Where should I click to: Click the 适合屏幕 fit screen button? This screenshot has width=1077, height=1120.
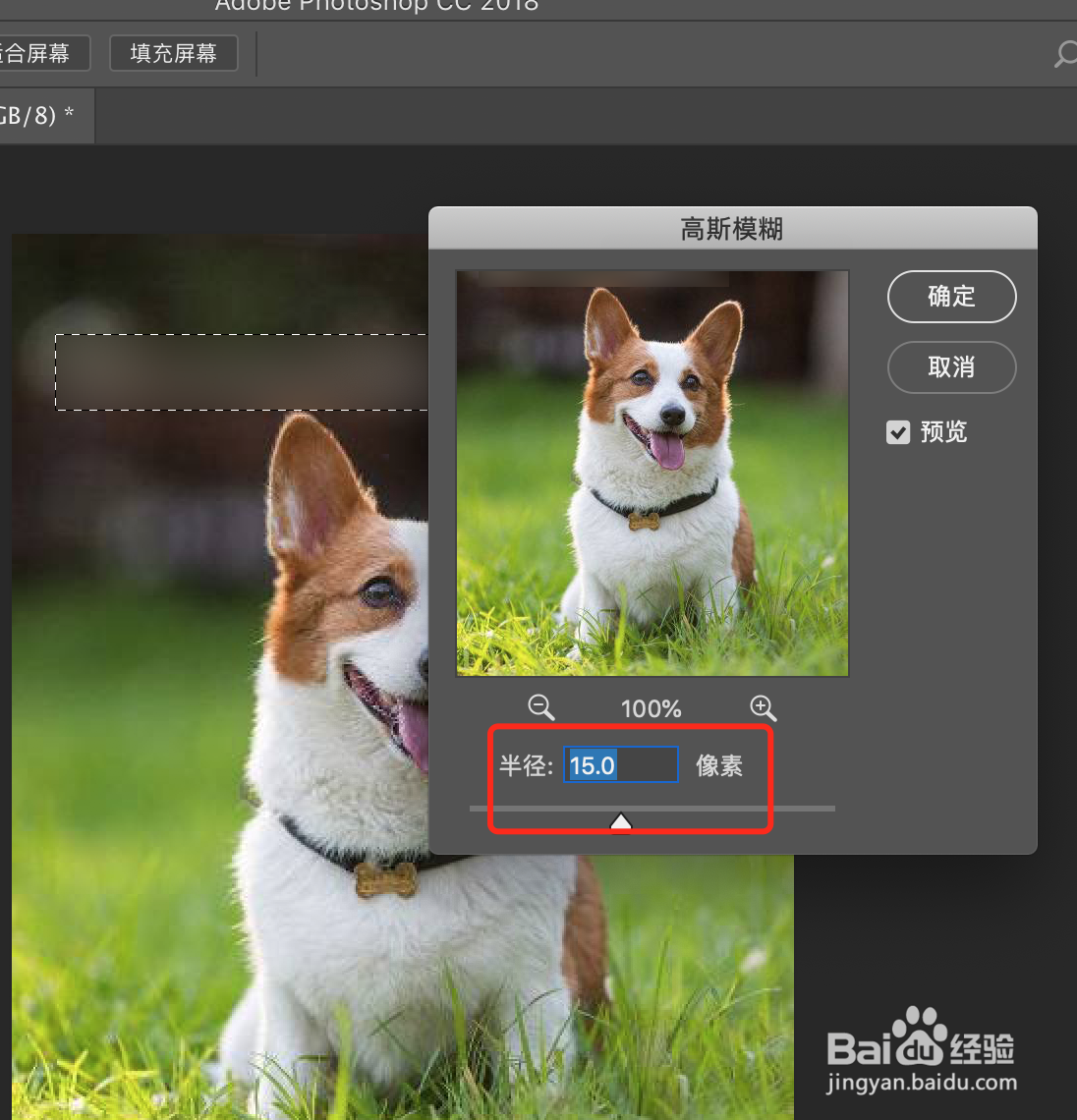coord(43,54)
